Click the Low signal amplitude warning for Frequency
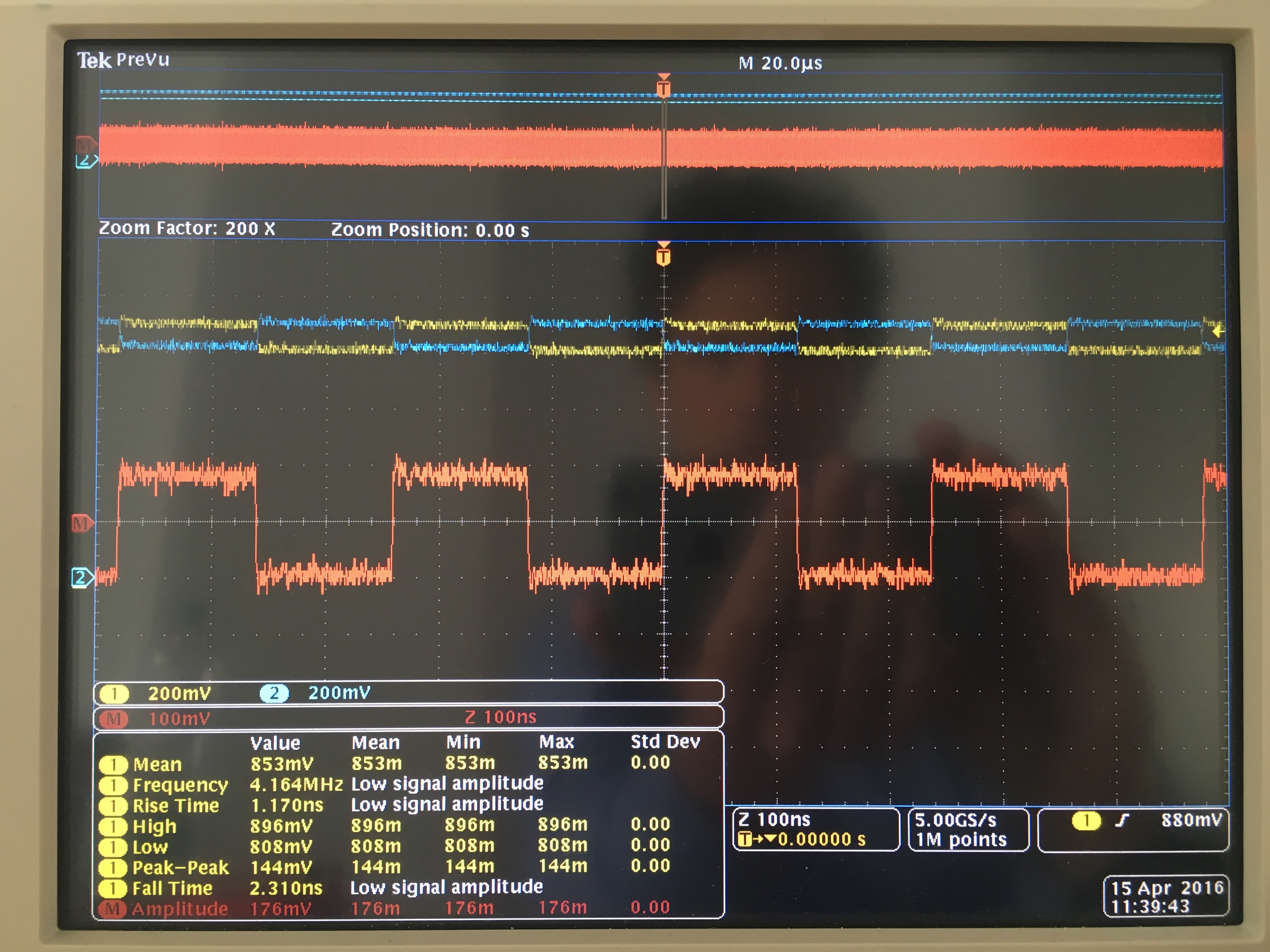 [x=447, y=783]
